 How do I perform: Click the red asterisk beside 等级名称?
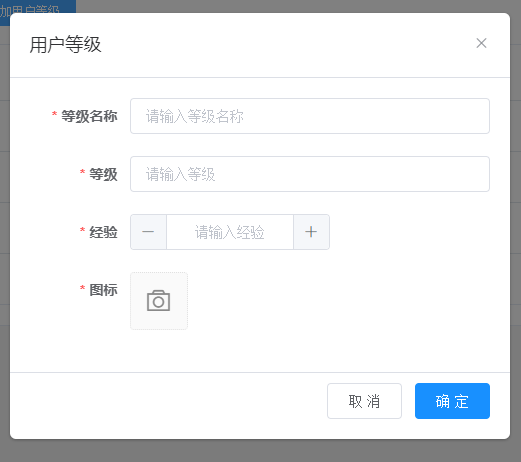point(54,115)
